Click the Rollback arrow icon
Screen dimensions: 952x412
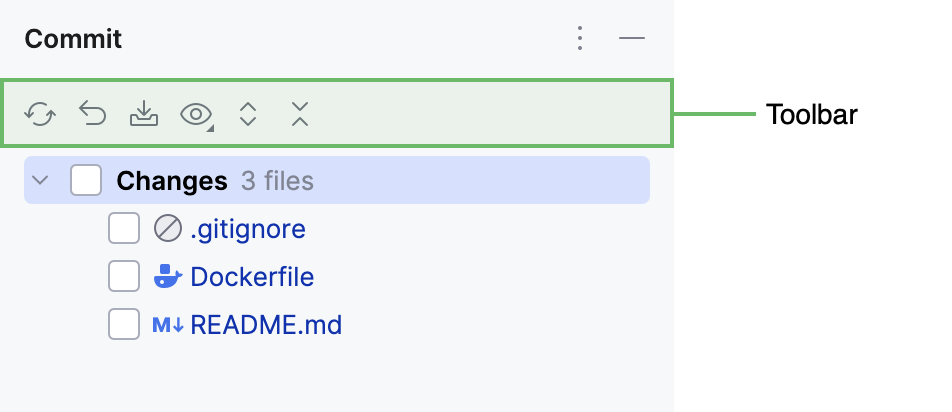click(x=92, y=114)
